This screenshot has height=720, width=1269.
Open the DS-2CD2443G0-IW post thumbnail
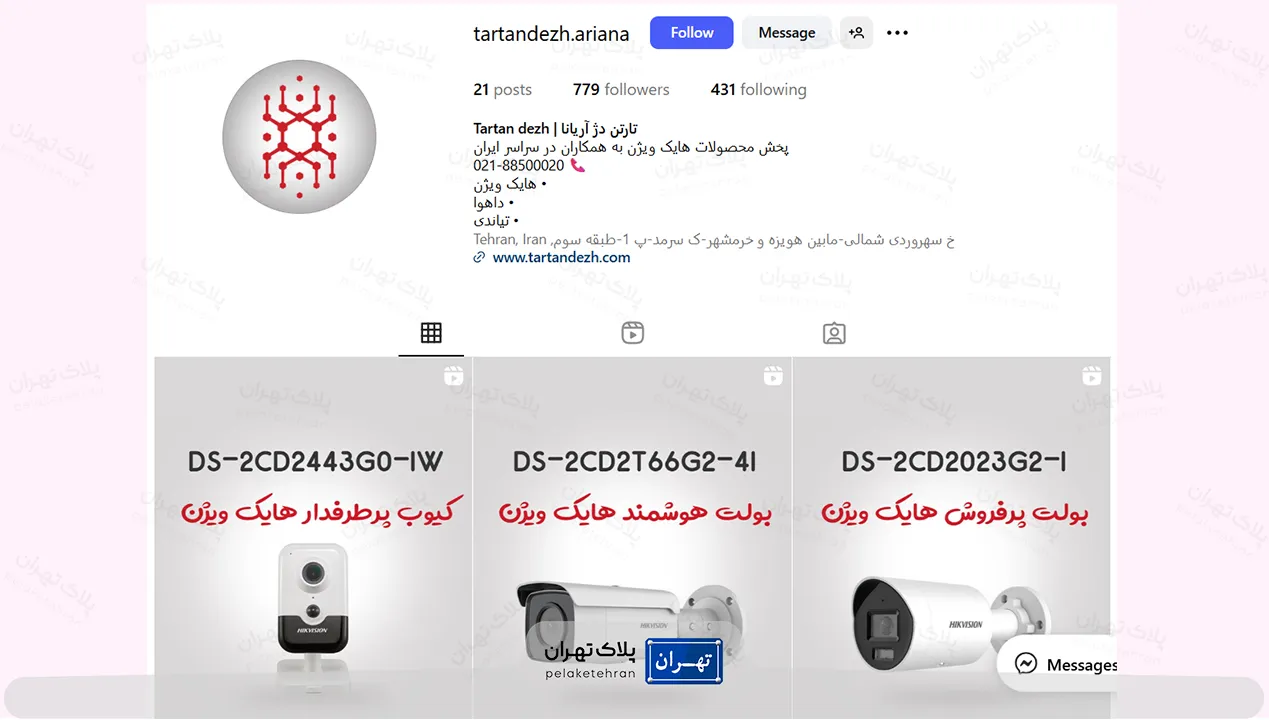tap(313, 538)
